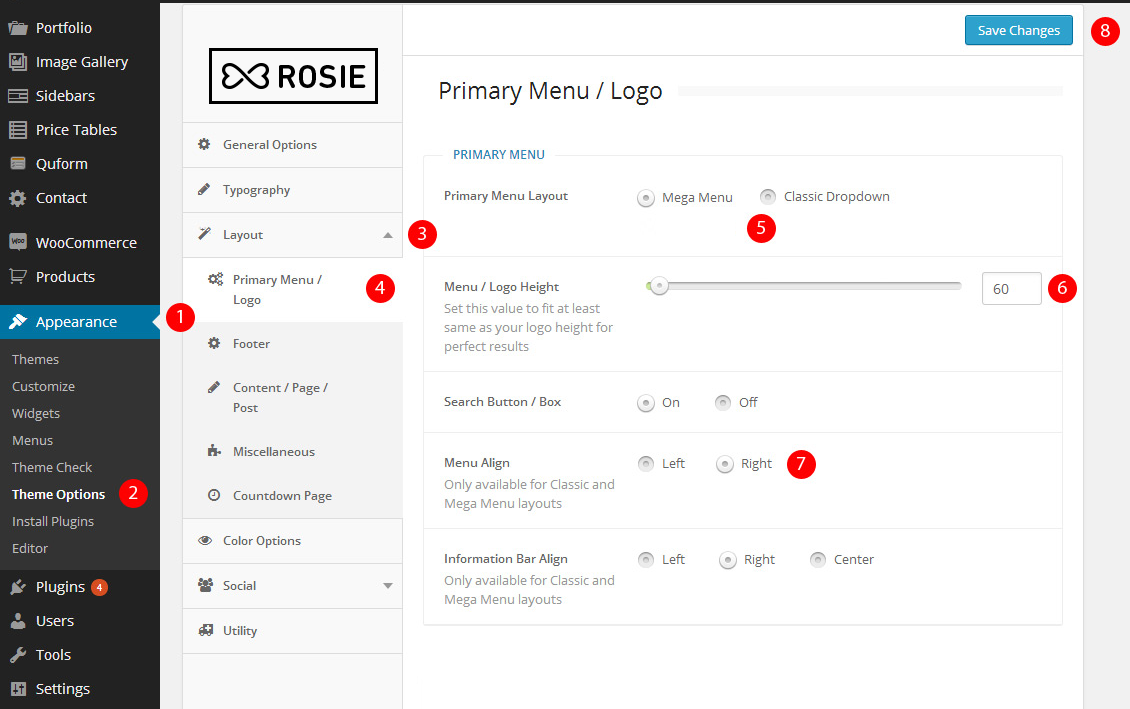
Task: Click the Plugins plug icon
Action: coord(18,587)
